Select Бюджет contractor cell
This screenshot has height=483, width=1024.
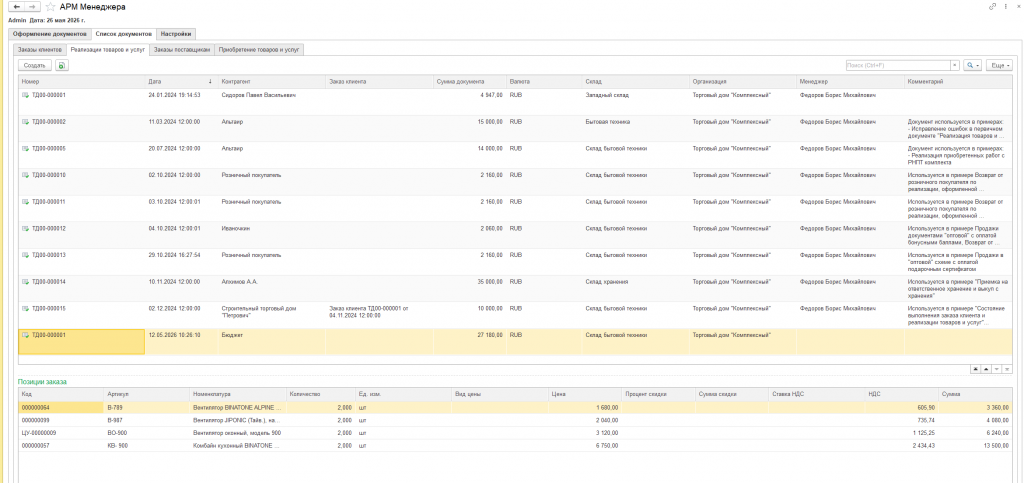[x=272, y=342]
